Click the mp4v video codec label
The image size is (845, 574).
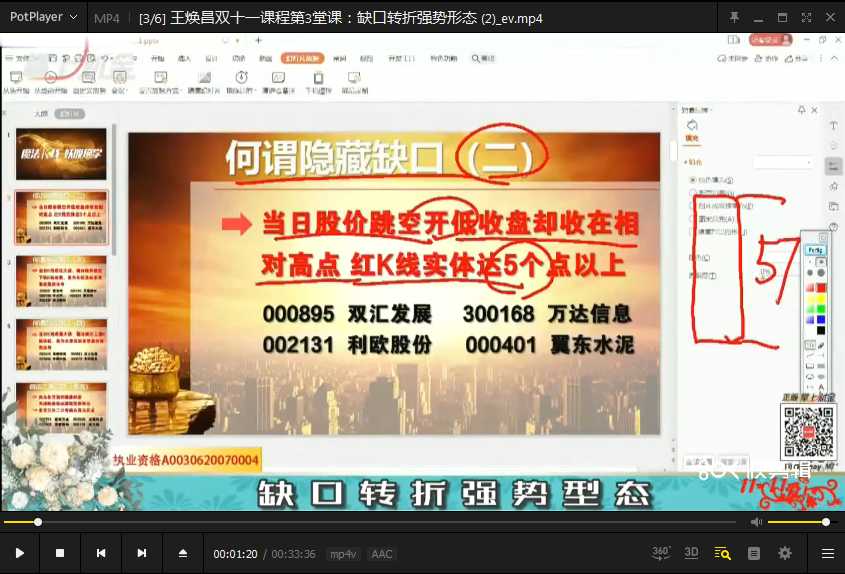[344, 554]
